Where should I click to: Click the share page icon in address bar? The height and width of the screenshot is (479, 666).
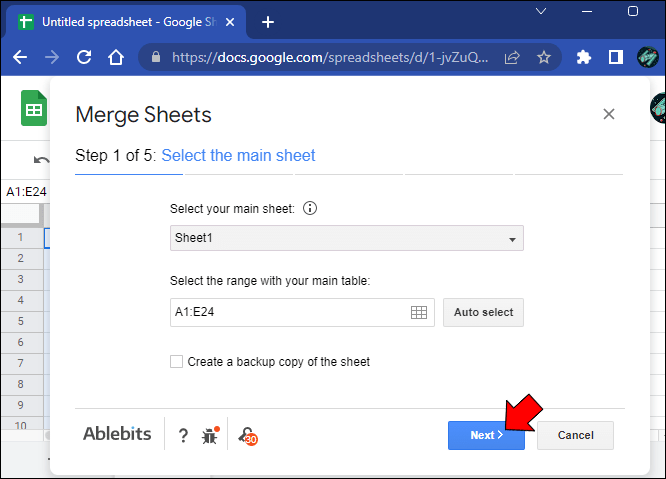[x=512, y=58]
